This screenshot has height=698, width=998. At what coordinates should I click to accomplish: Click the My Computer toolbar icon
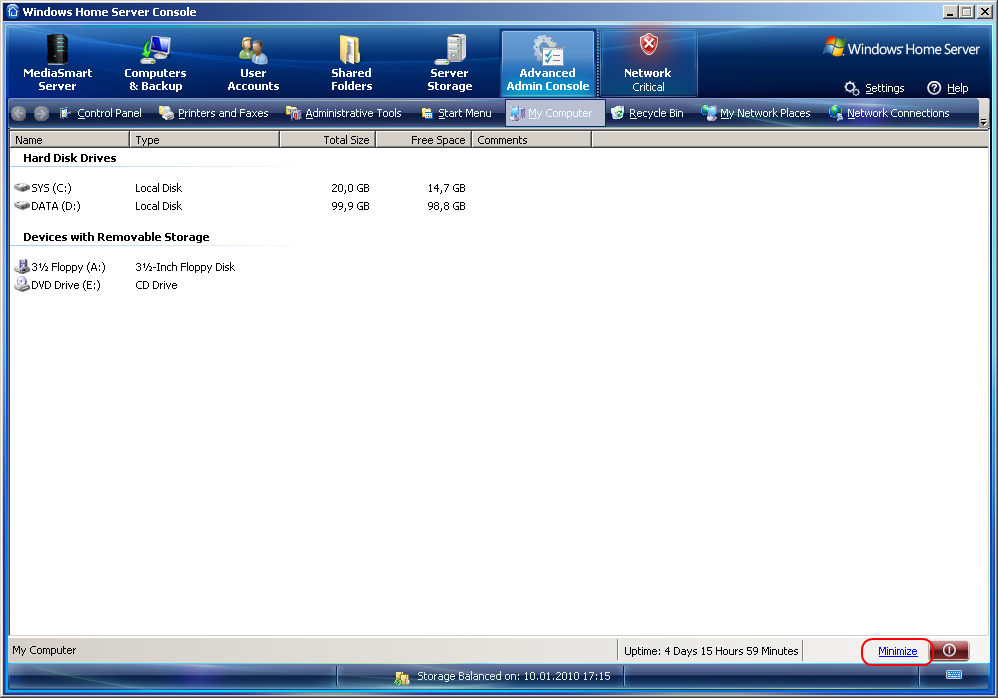(517, 113)
